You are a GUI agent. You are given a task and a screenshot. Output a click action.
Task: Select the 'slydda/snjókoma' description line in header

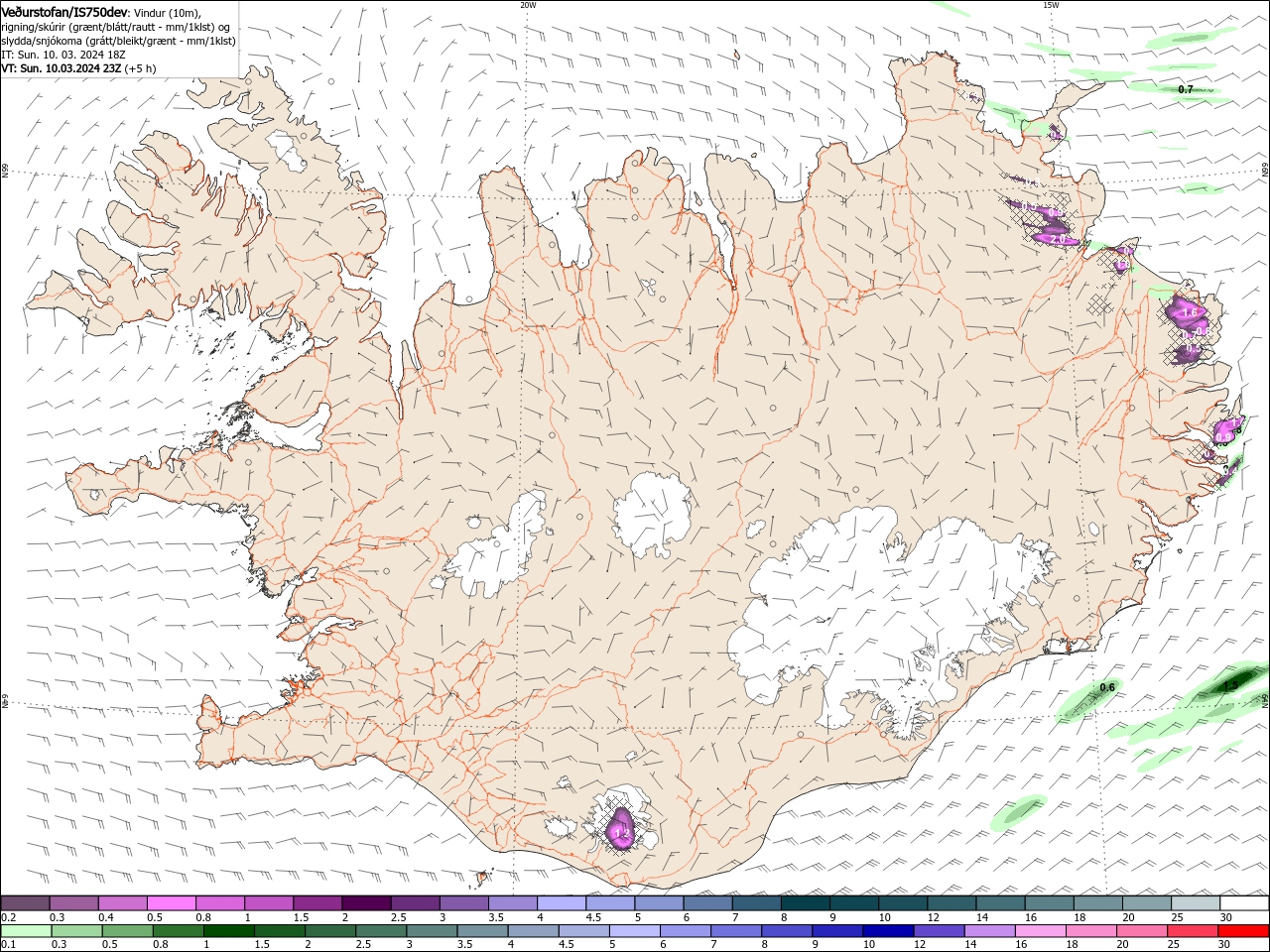(118, 41)
